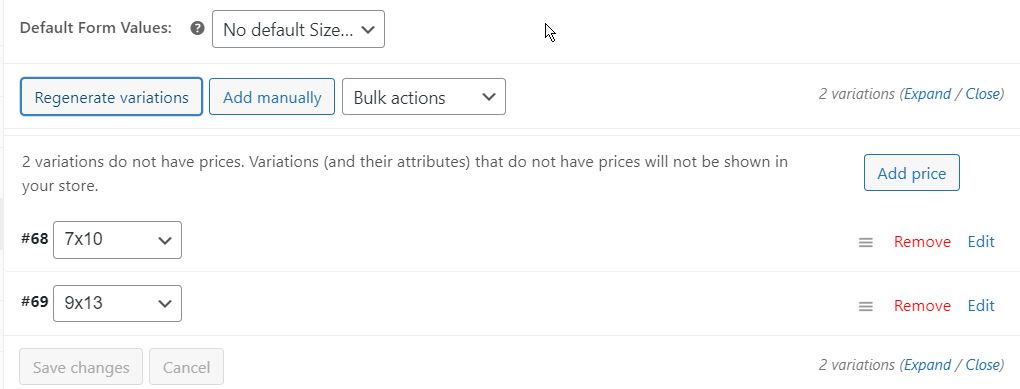Screen dimensions: 1020x389
Task: Click Add manually button
Action: (x=272, y=97)
